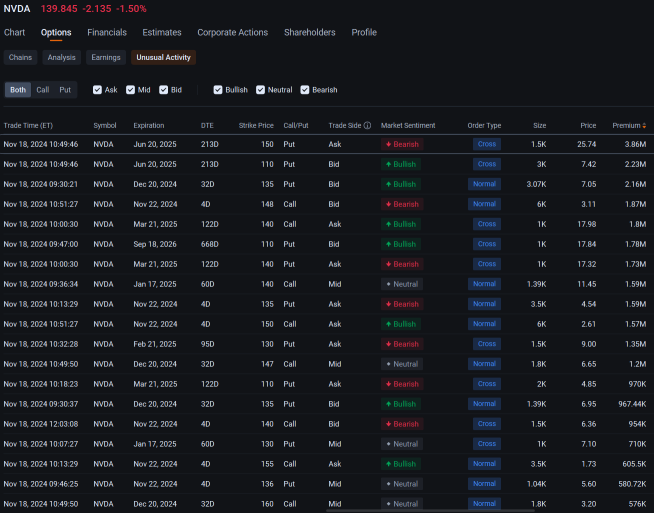654x513 pixels.
Task: Select the Put filter option
Action: [65, 90]
